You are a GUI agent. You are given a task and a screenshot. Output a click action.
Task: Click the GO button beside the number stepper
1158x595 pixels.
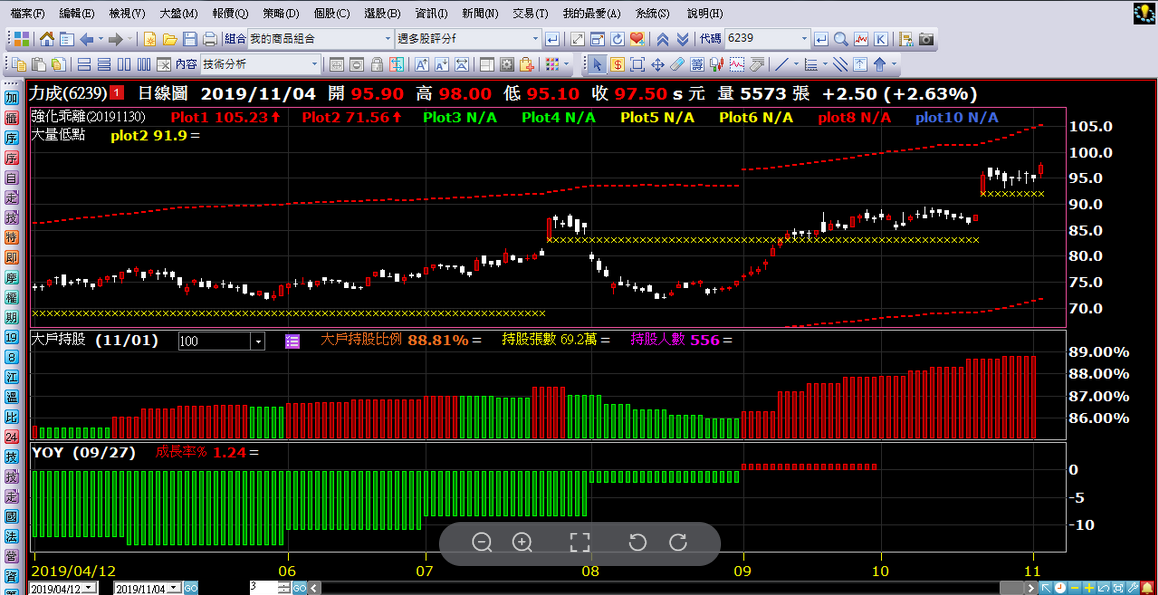click(x=300, y=588)
